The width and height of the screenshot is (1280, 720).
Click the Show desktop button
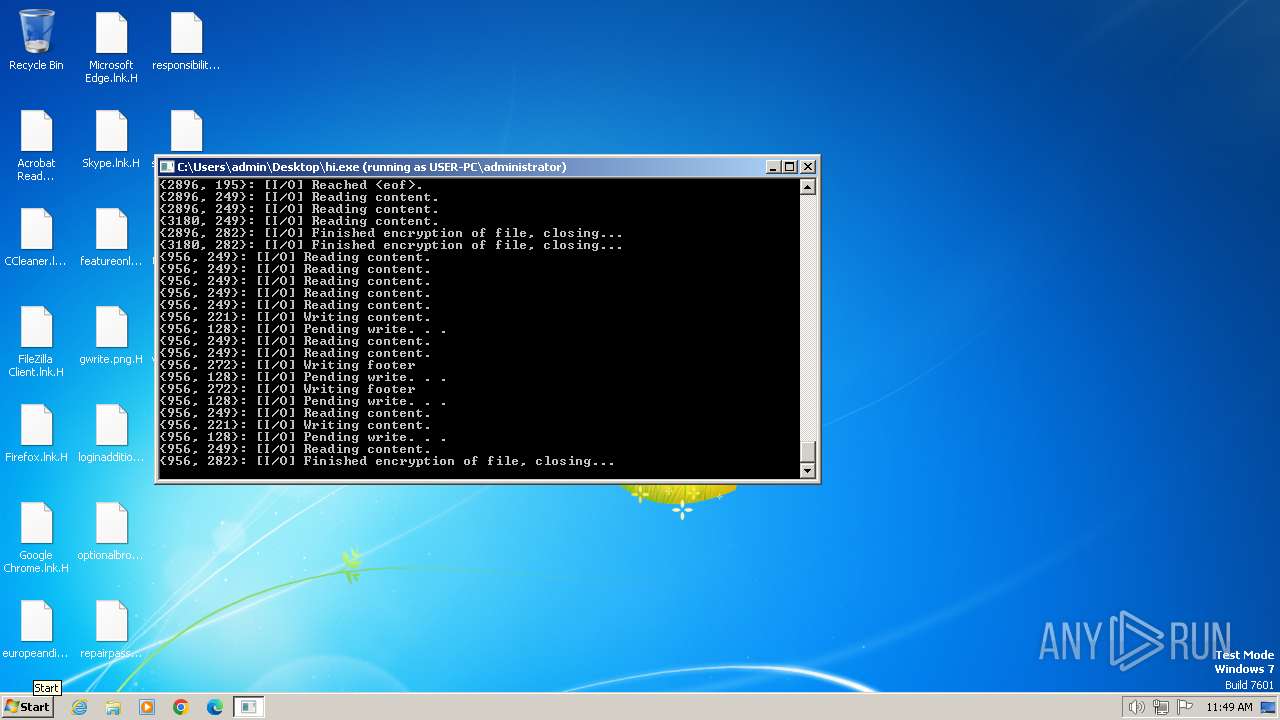(1269, 707)
